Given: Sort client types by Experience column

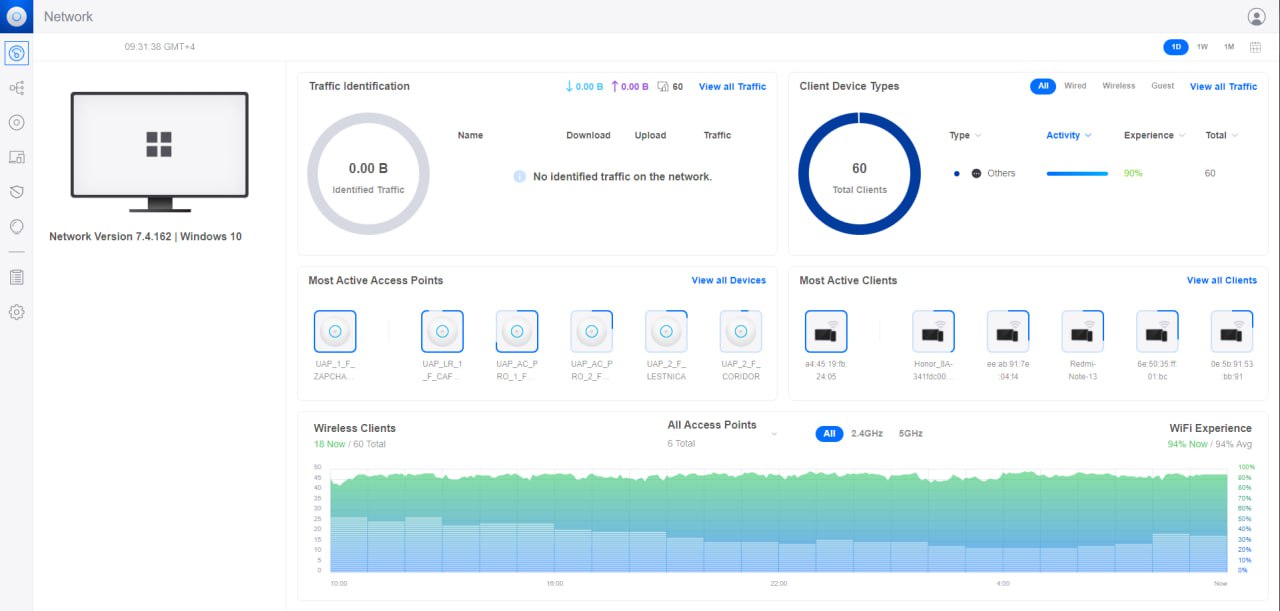Looking at the screenshot, I should (1154, 135).
